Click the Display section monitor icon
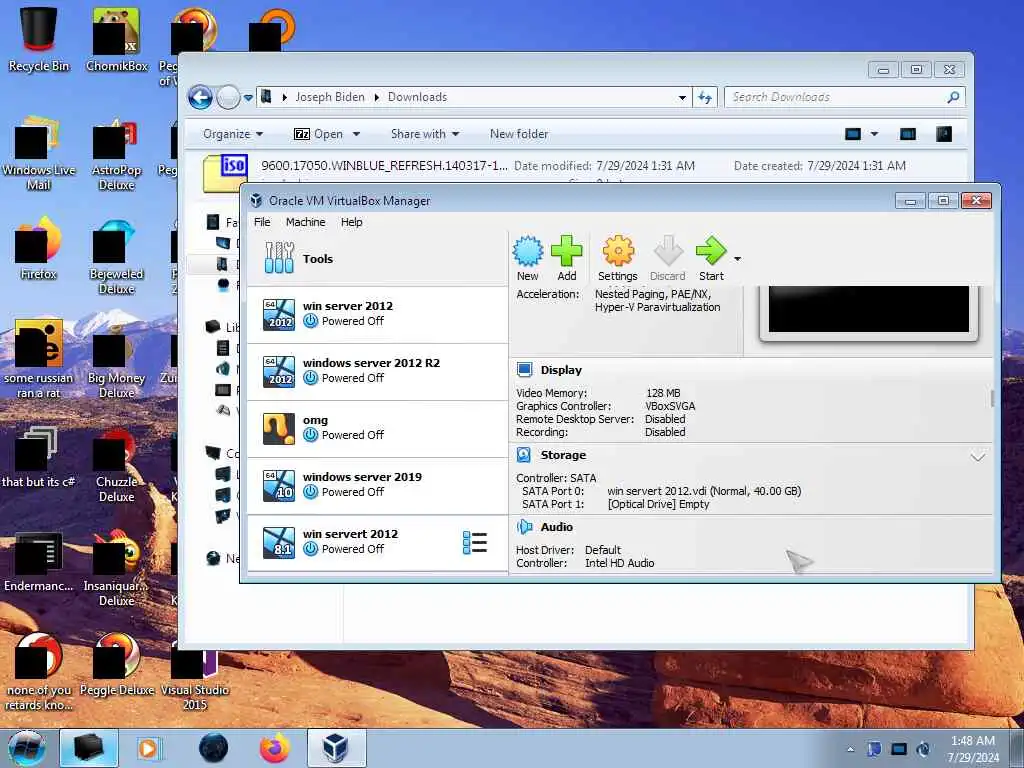This screenshot has width=1024, height=768. (x=524, y=370)
